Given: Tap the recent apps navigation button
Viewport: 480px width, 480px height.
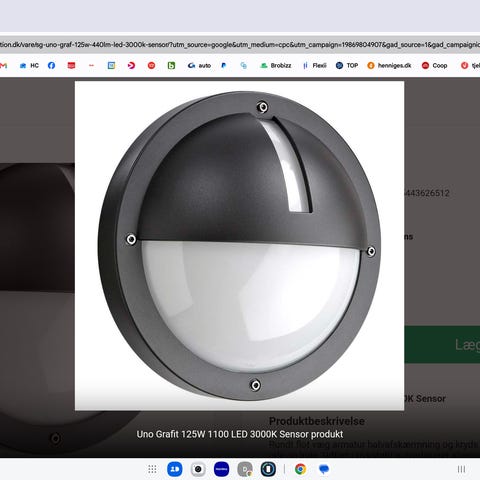Looking at the screenshot, I should (x=461, y=469).
